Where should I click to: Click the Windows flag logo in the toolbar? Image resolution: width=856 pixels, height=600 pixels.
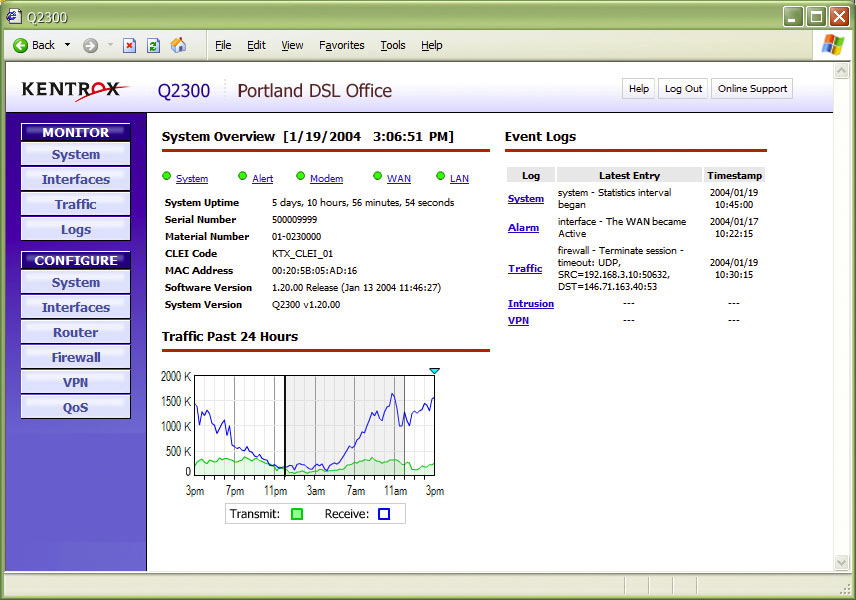(832, 45)
